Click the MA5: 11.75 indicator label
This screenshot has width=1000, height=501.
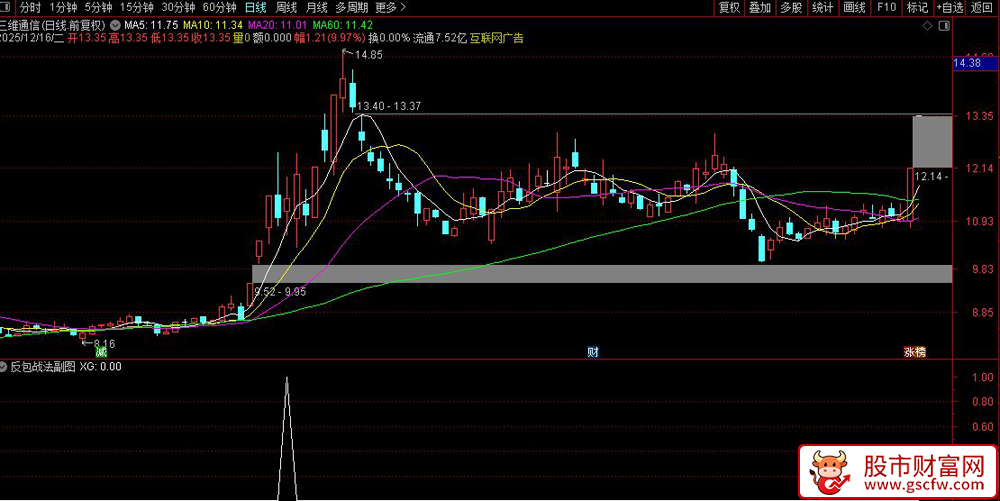pyautogui.click(x=151, y=25)
